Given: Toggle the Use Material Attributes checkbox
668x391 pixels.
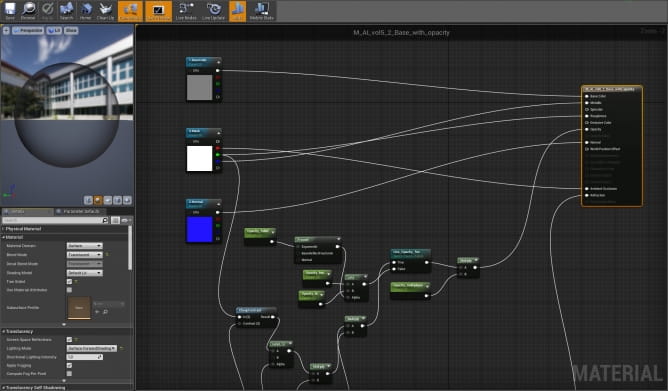Looking at the screenshot, I should tap(69, 290).
